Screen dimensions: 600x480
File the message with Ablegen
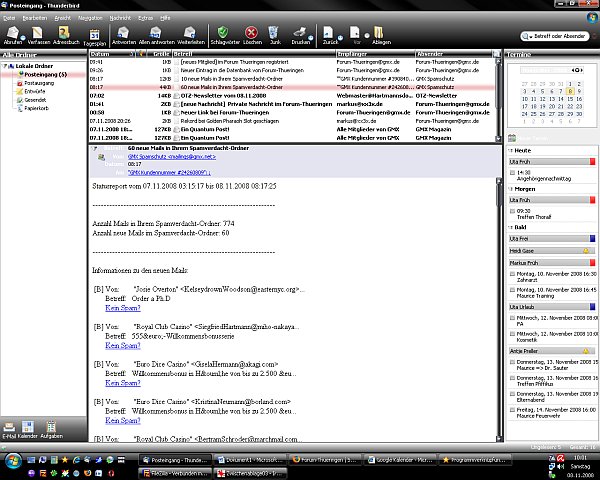[379, 33]
